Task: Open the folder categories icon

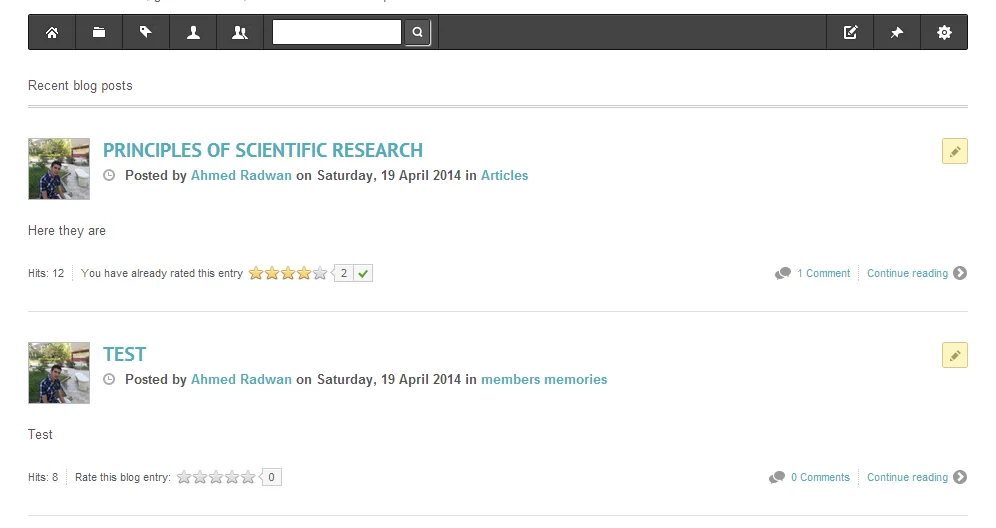Action: pos(99,33)
